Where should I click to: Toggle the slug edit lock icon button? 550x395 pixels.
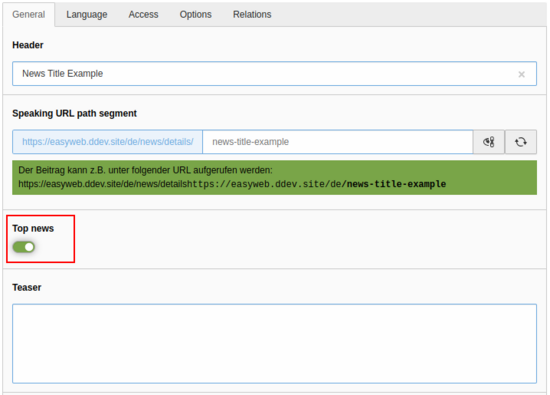tap(489, 142)
